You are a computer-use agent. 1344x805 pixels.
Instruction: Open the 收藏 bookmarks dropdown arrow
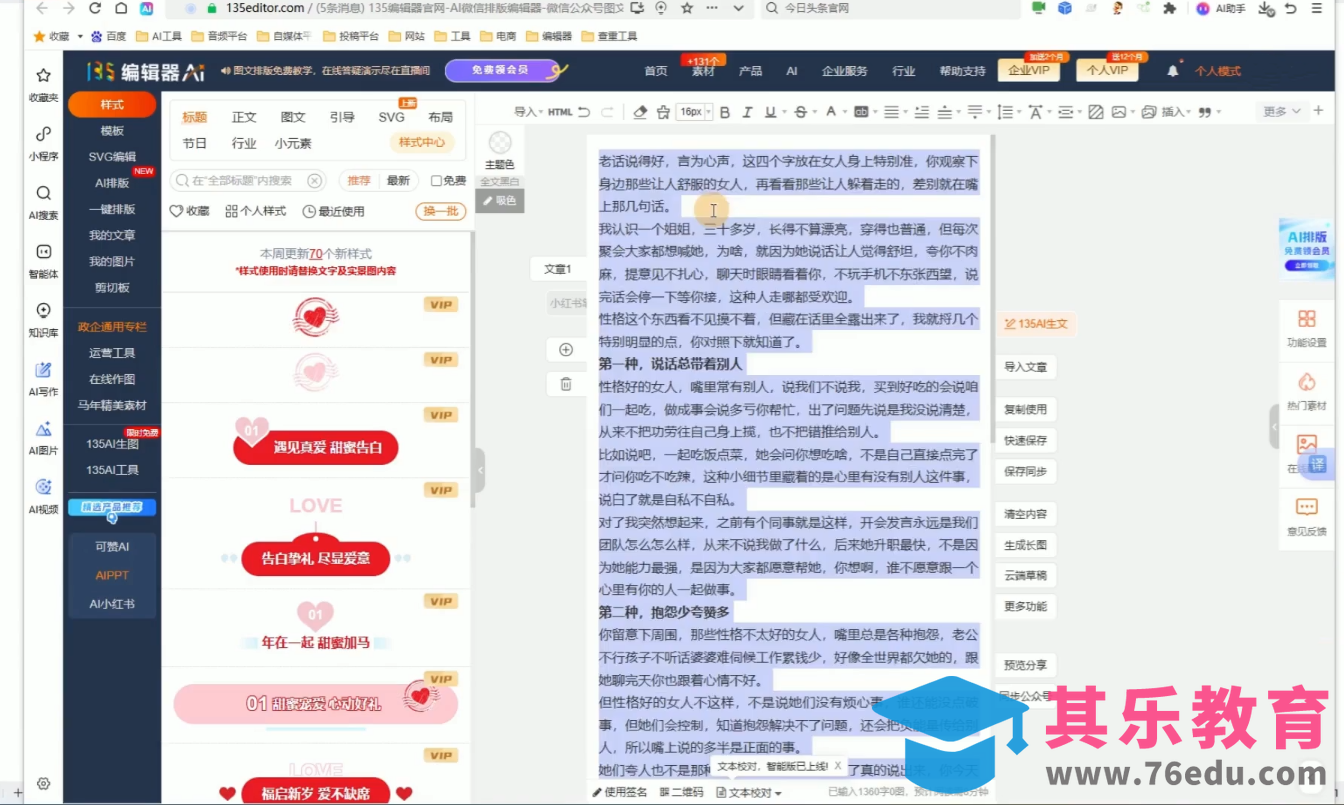(x=80, y=36)
